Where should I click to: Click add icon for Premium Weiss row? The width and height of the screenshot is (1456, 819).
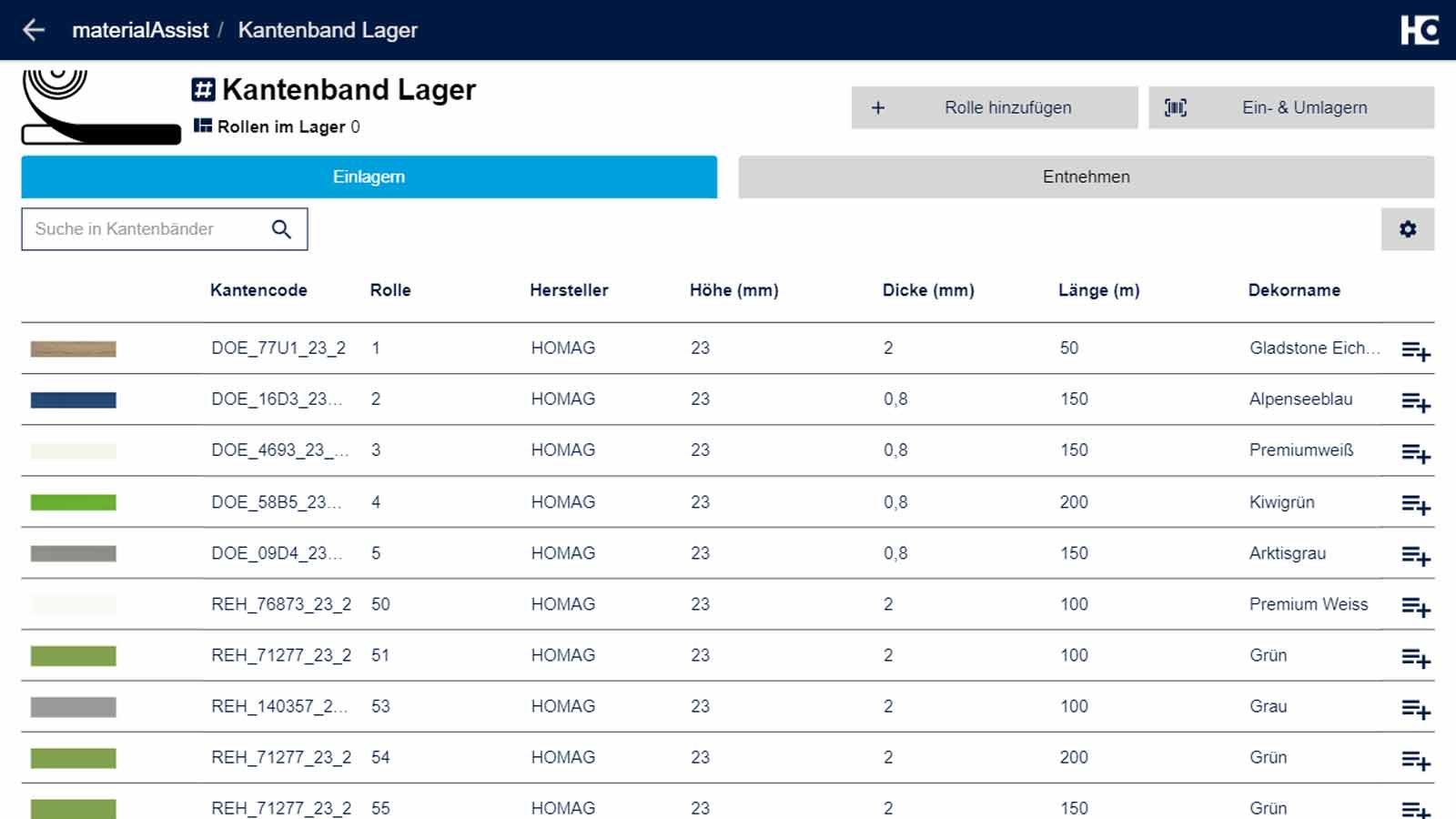1415,606
